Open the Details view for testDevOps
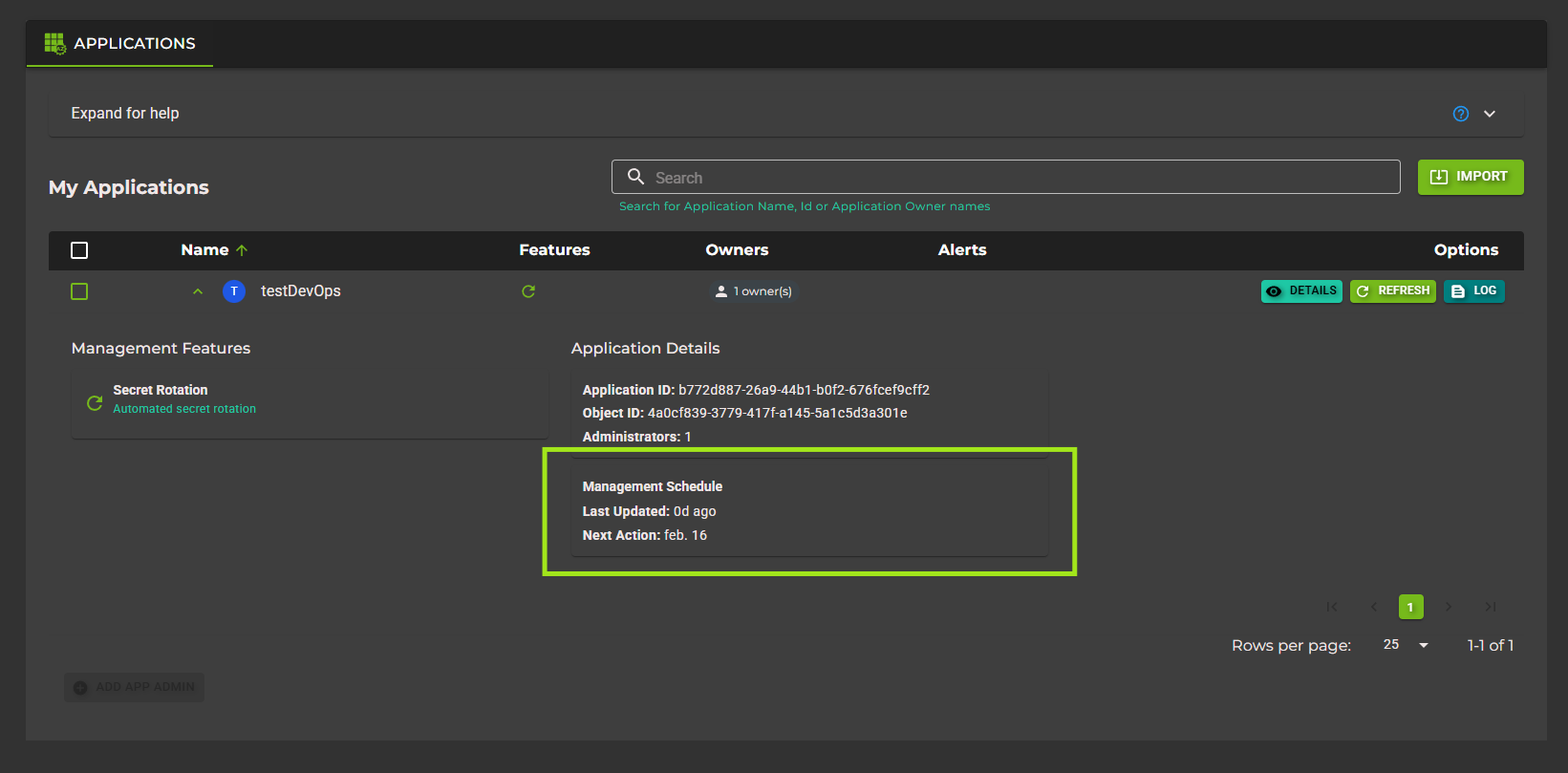This screenshot has height=773, width=1568. (1301, 291)
